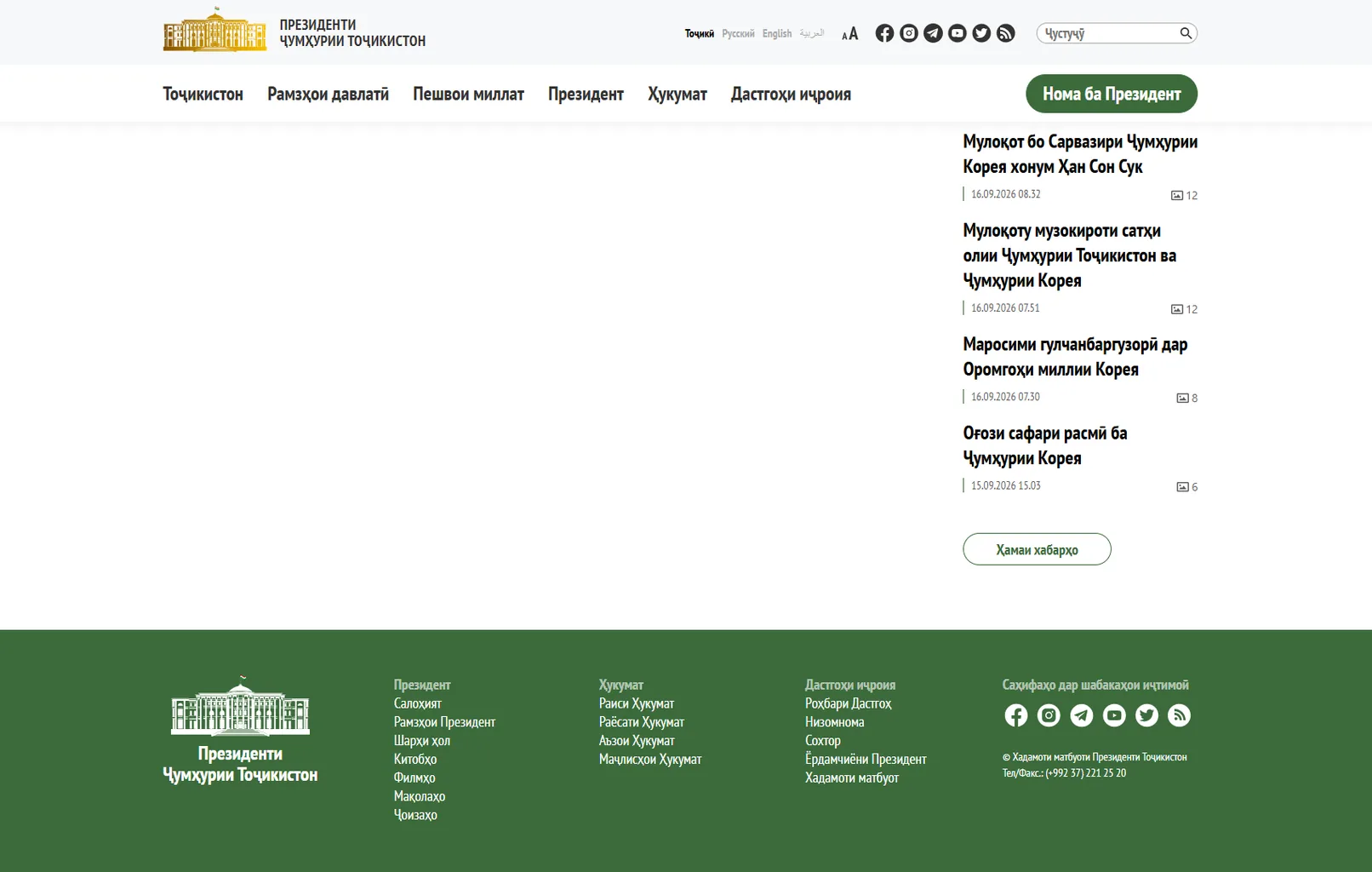
Task: Click the golden palace logo in header
Action: (x=214, y=30)
